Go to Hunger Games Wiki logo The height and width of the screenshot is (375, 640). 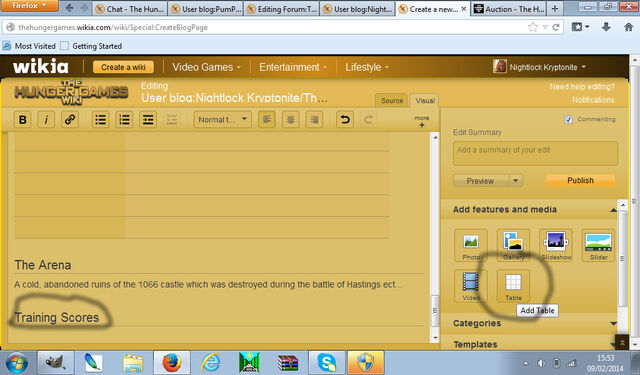coord(71,93)
